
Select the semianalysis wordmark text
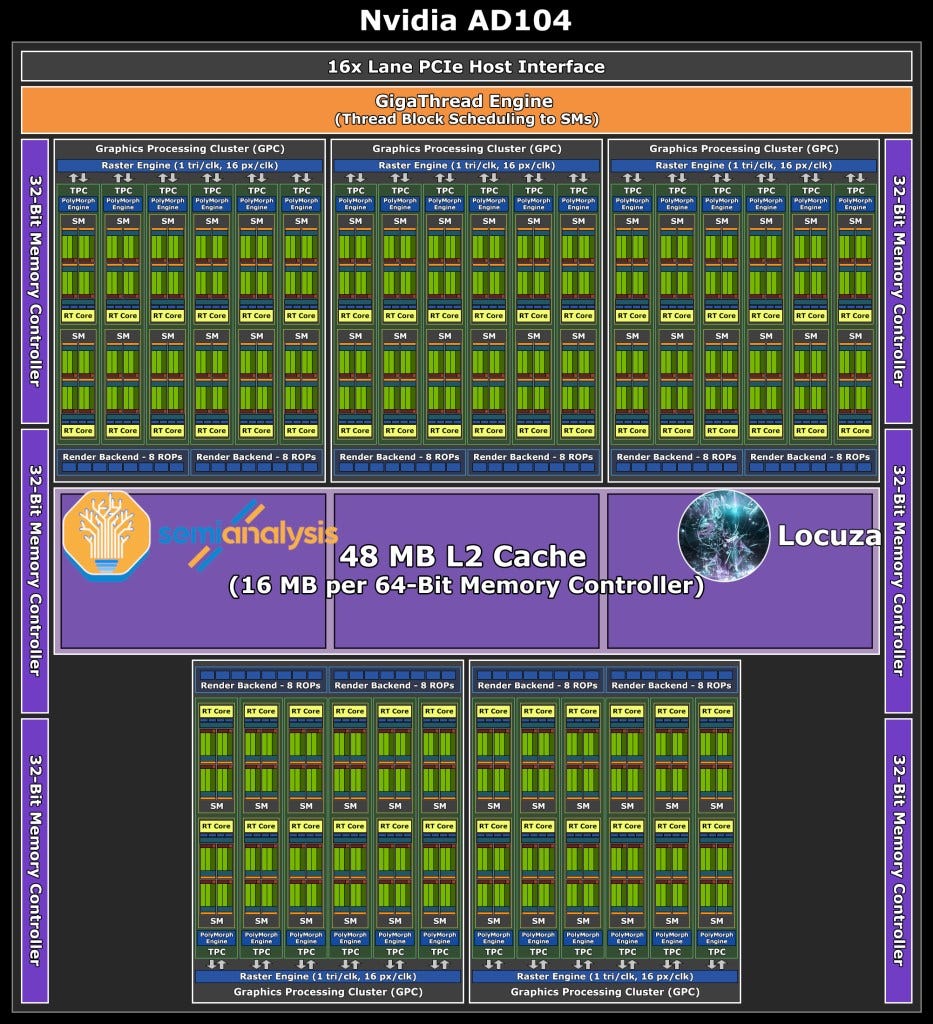click(x=248, y=534)
